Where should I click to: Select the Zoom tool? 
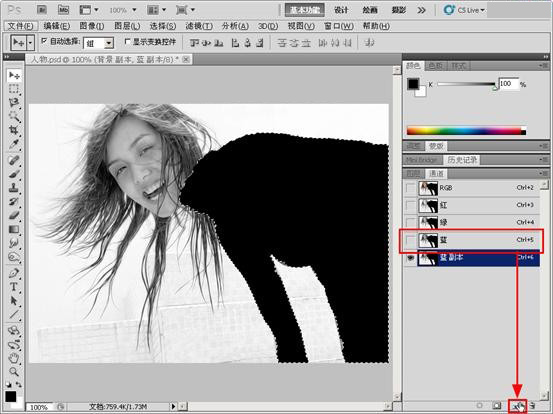tap(14, 372)
